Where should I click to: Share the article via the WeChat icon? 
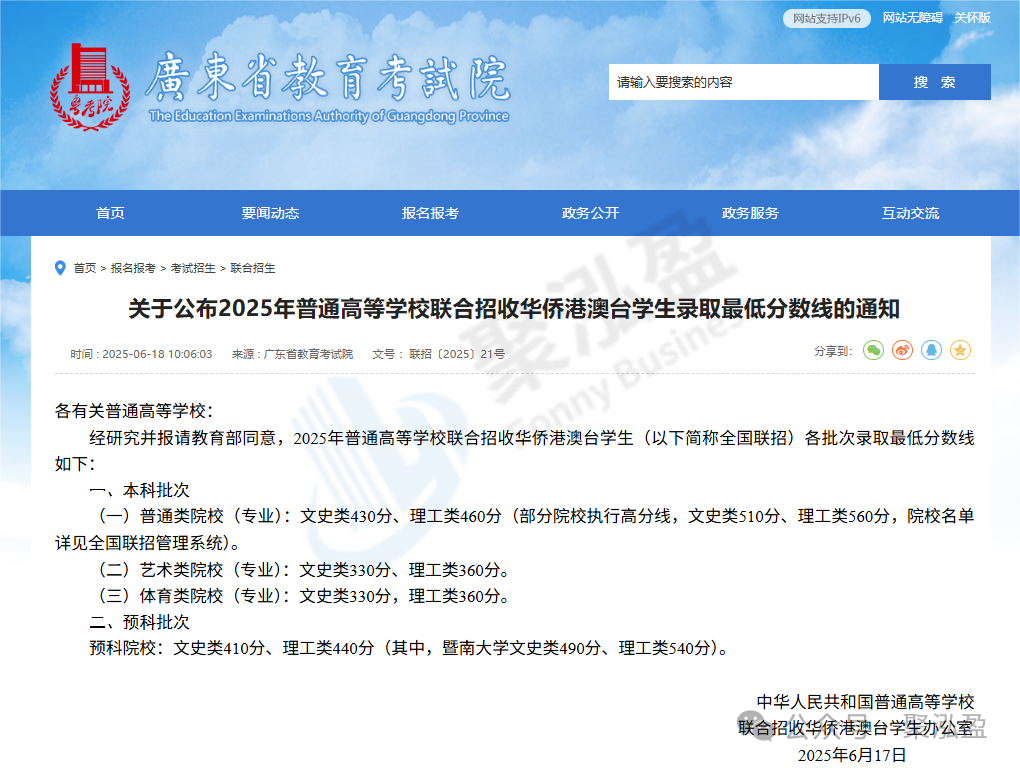coord(872,350)
